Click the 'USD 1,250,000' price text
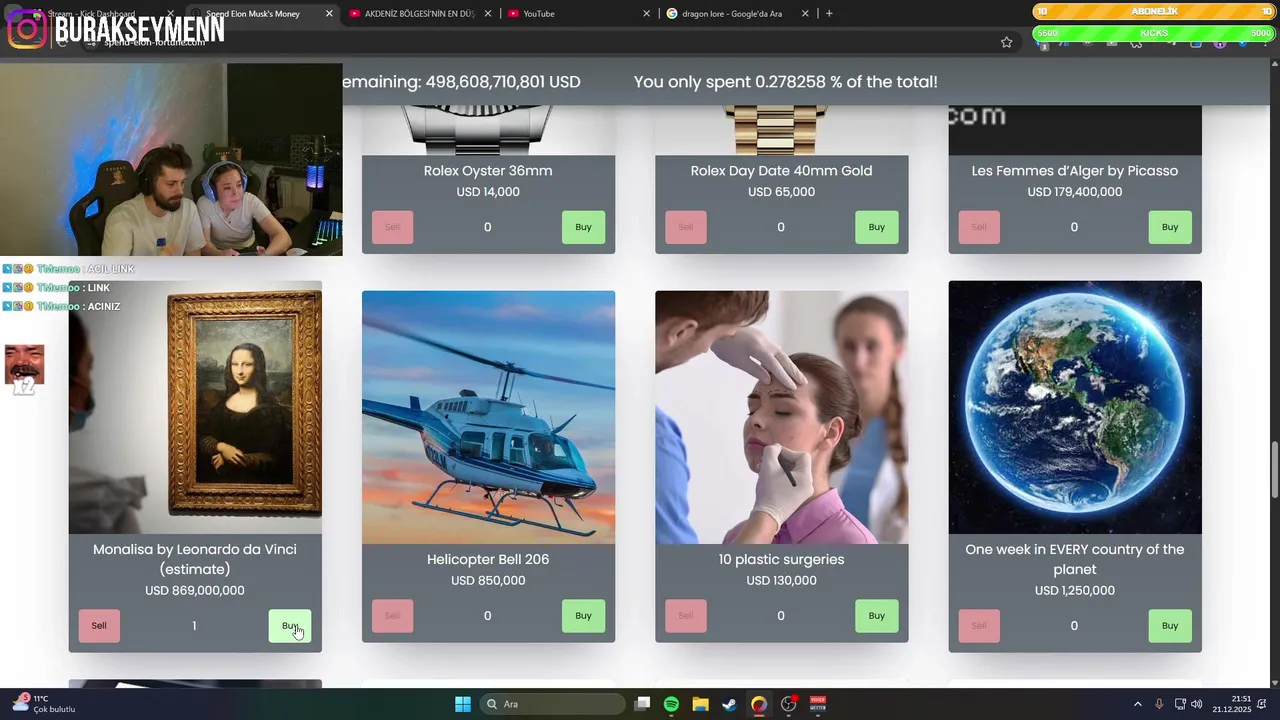Screen dimensions: 1280x720 click(1075, 591)
